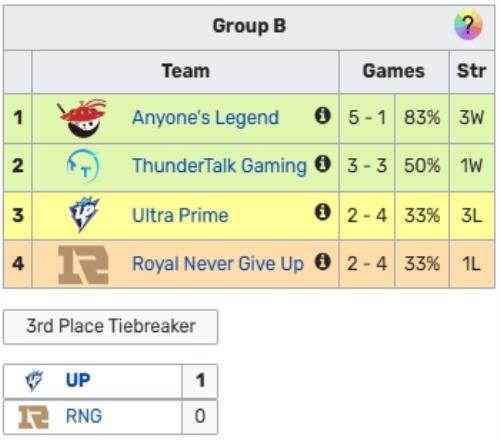Screen dimensions: 500x440
Task: Click the Royal Never Give Up logo
Action: [x=83, y=265]
